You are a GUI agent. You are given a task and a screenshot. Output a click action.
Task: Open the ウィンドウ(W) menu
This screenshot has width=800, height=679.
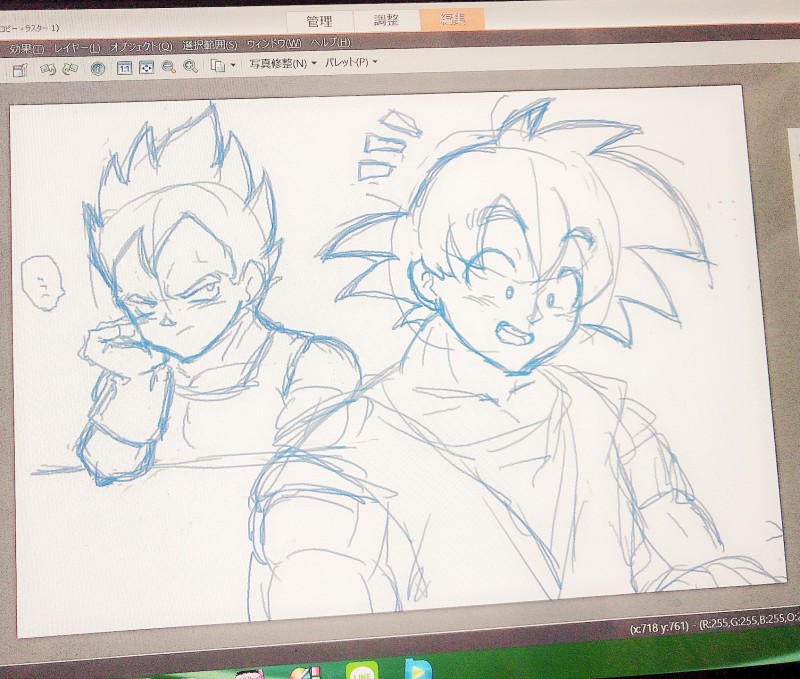tap(274, 43)
